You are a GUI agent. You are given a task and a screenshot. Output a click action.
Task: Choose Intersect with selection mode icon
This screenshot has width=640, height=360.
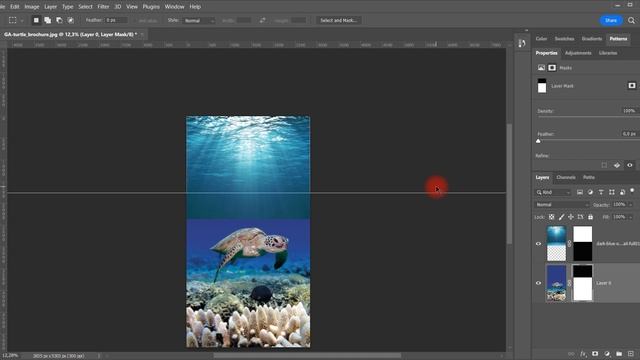[71, 20]
